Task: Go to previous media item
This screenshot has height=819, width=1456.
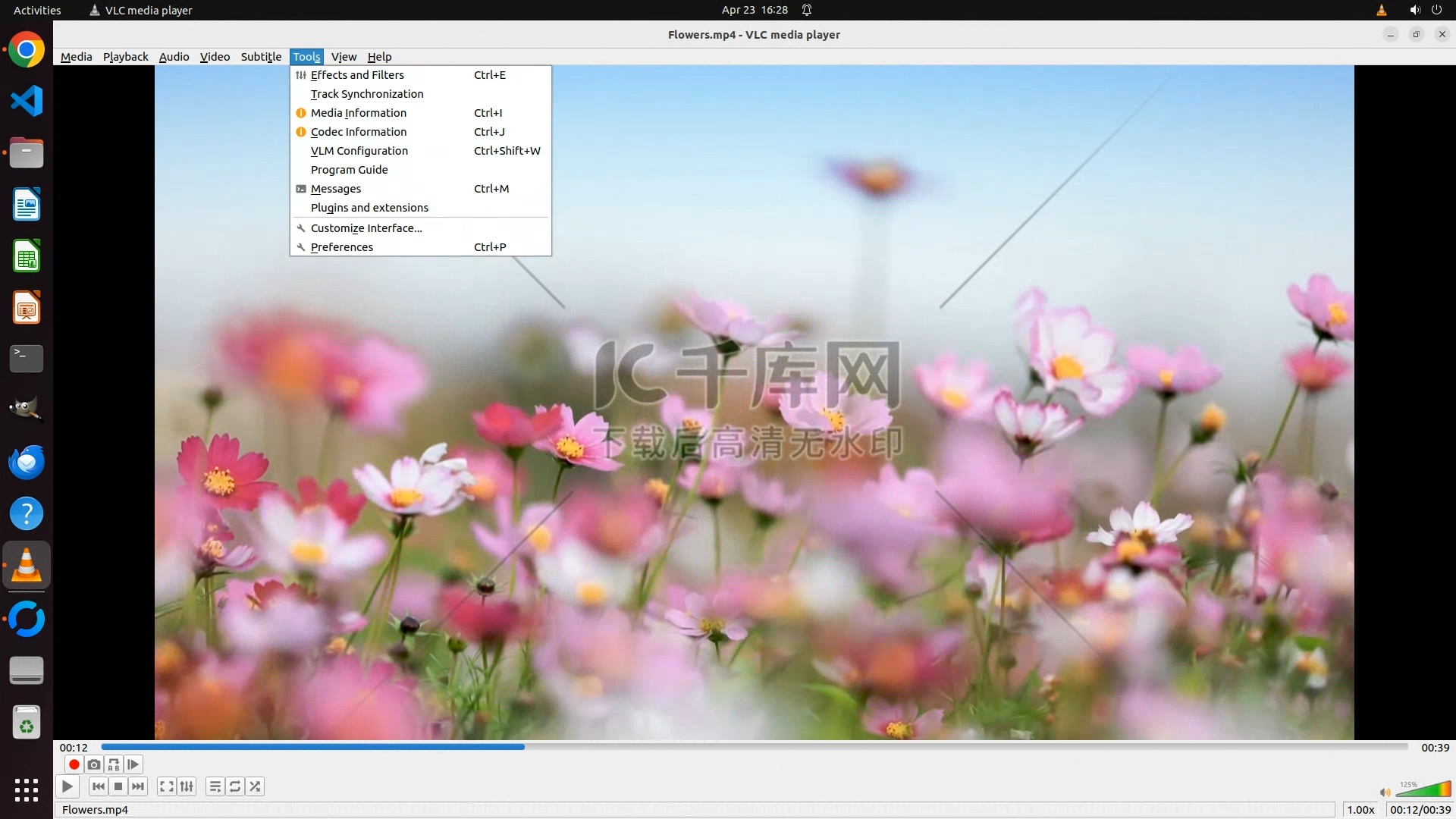Action: pyautogui.click(x=98, y=786)
